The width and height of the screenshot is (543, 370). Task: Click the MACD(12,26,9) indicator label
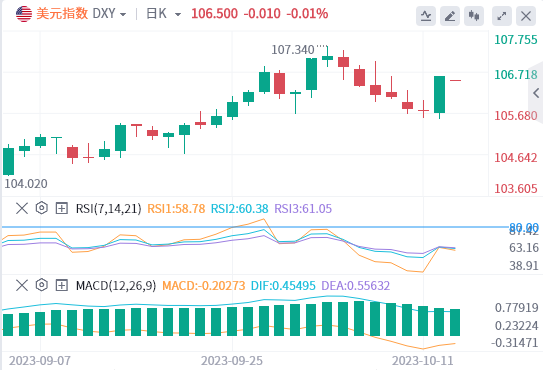116,286
